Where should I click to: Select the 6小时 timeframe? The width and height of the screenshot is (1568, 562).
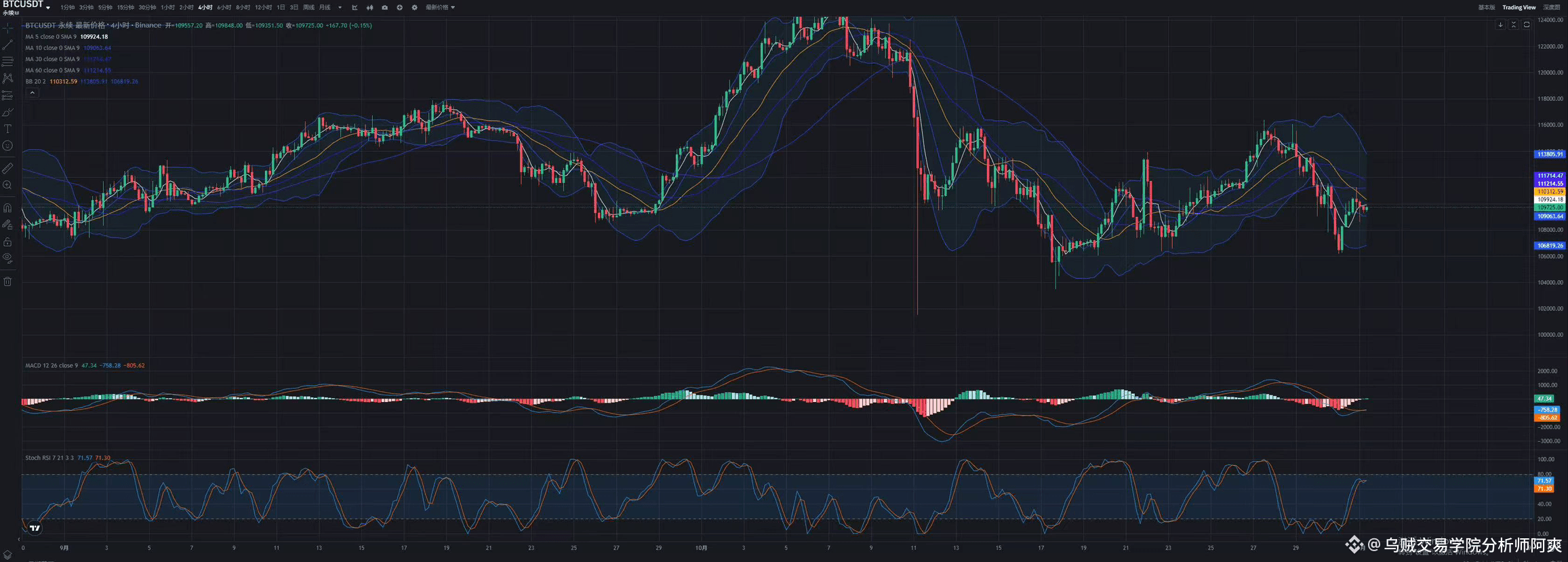tap(224, 7)
